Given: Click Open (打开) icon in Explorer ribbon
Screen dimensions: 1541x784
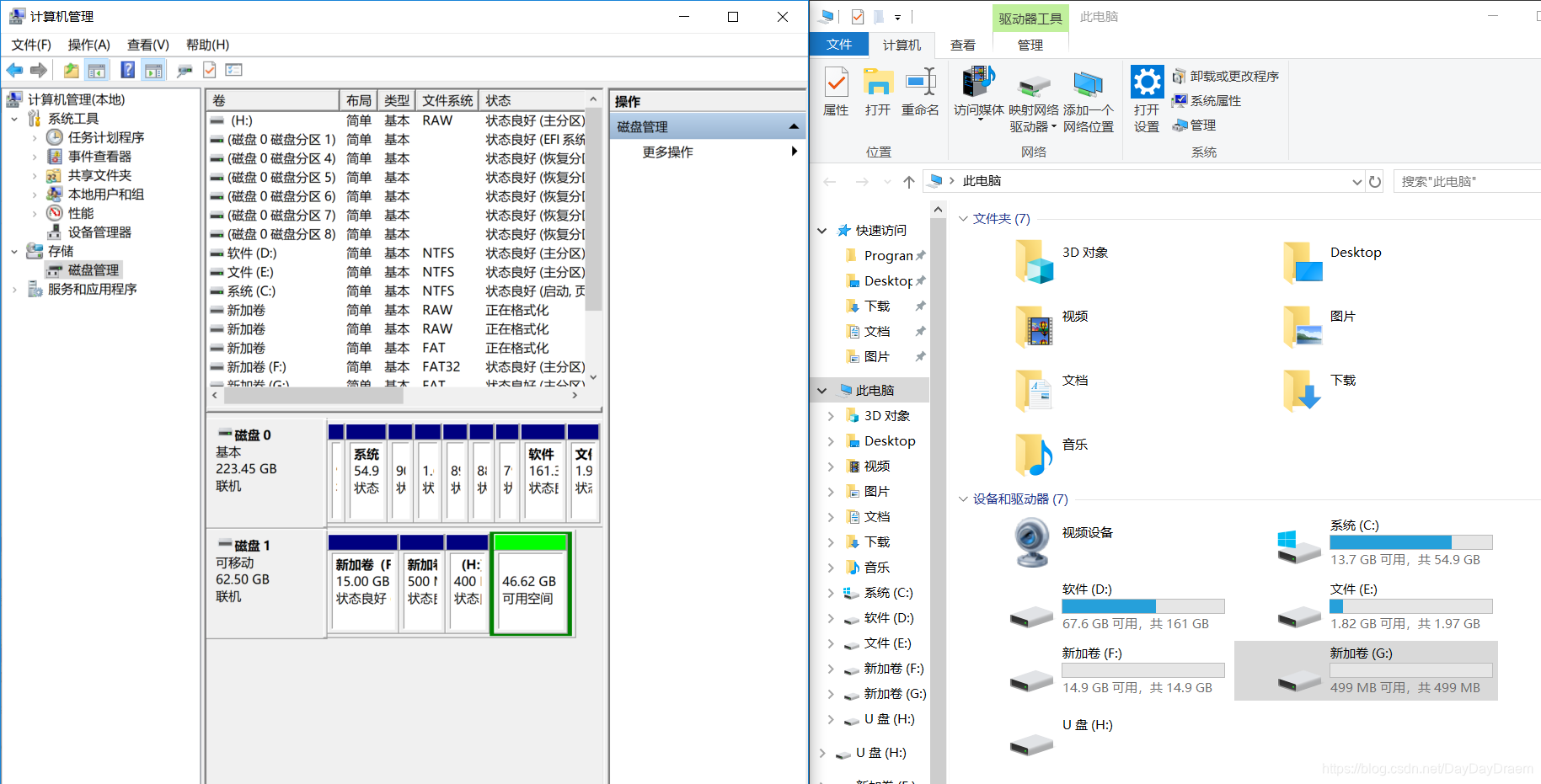Looking at the screenshot, I should coord(878,91).
